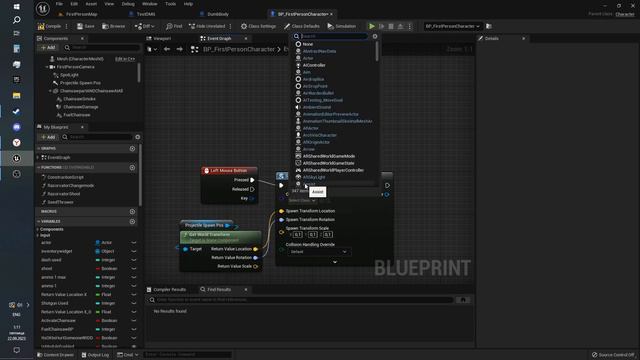Select the FirstPersonCamera component
Viewport: 640px width, 360px height.
point(76,67)
